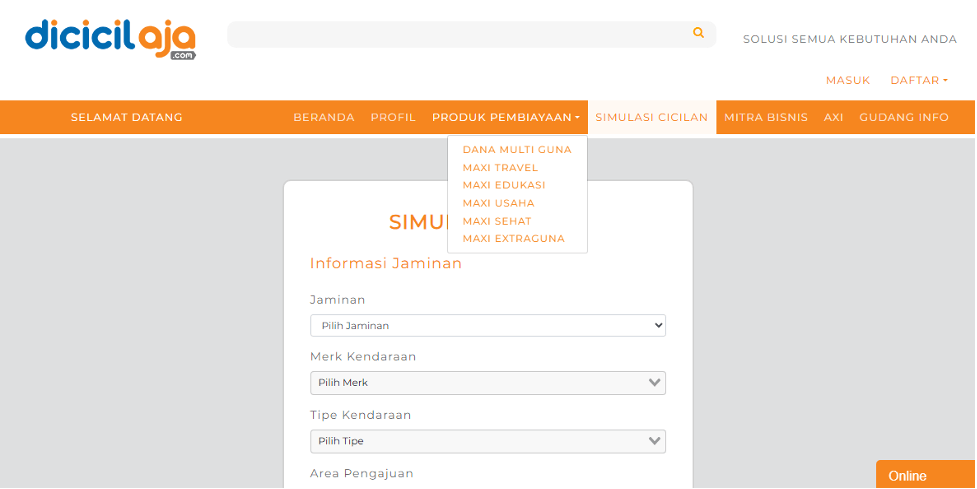The width and height of the screenshot is (977, 489).
Task: Click the orange search magnifier icon
Action: coord(698,33)
